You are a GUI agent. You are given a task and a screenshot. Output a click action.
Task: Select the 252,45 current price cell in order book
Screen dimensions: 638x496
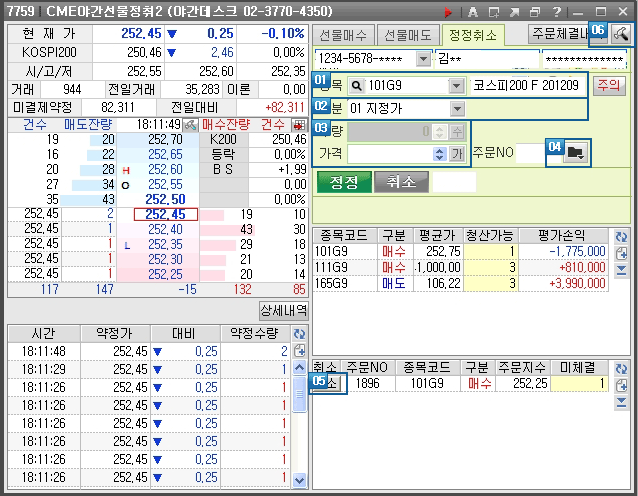pos(165,214)
